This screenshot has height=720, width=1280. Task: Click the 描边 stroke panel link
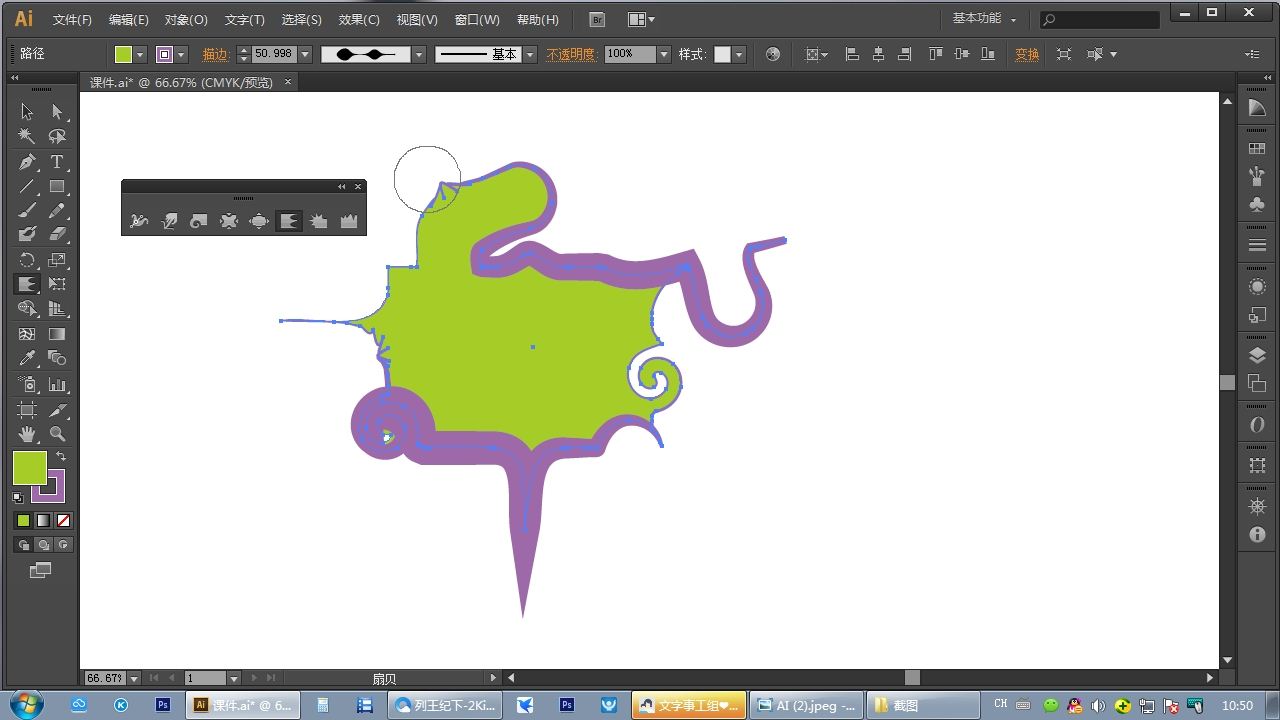215,54
